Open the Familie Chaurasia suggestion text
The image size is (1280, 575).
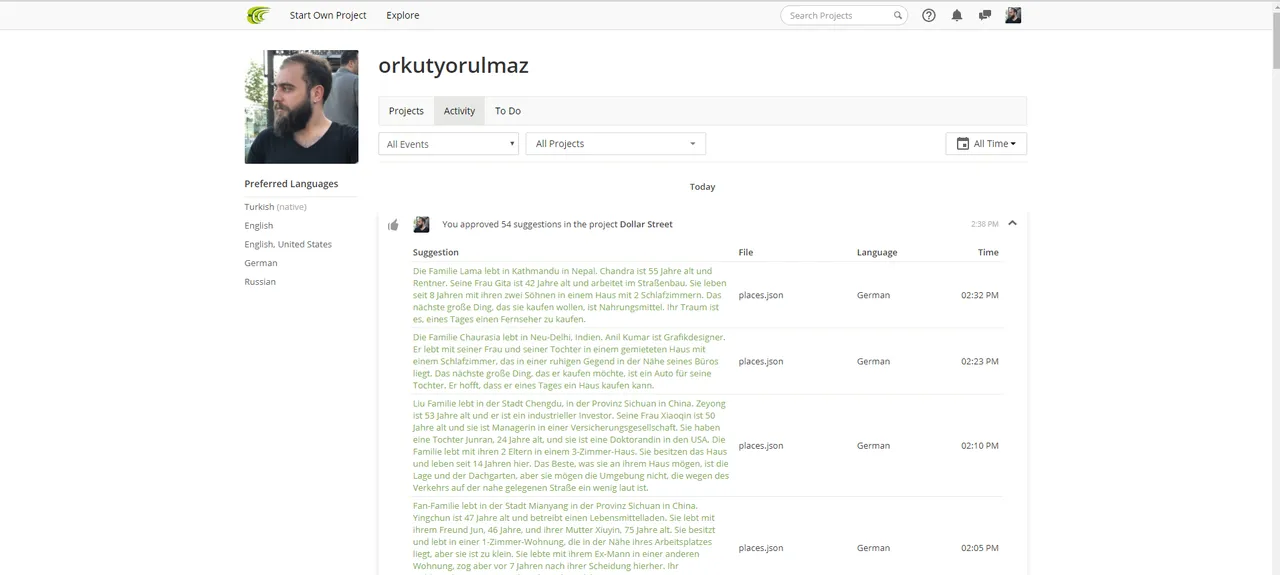click(x=570, y=361)
